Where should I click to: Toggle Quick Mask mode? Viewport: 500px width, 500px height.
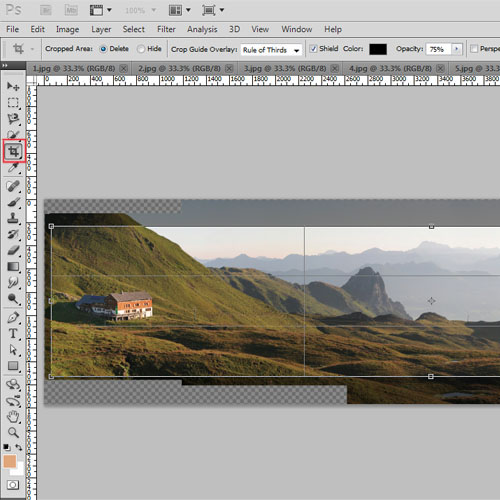click(13, 485)
